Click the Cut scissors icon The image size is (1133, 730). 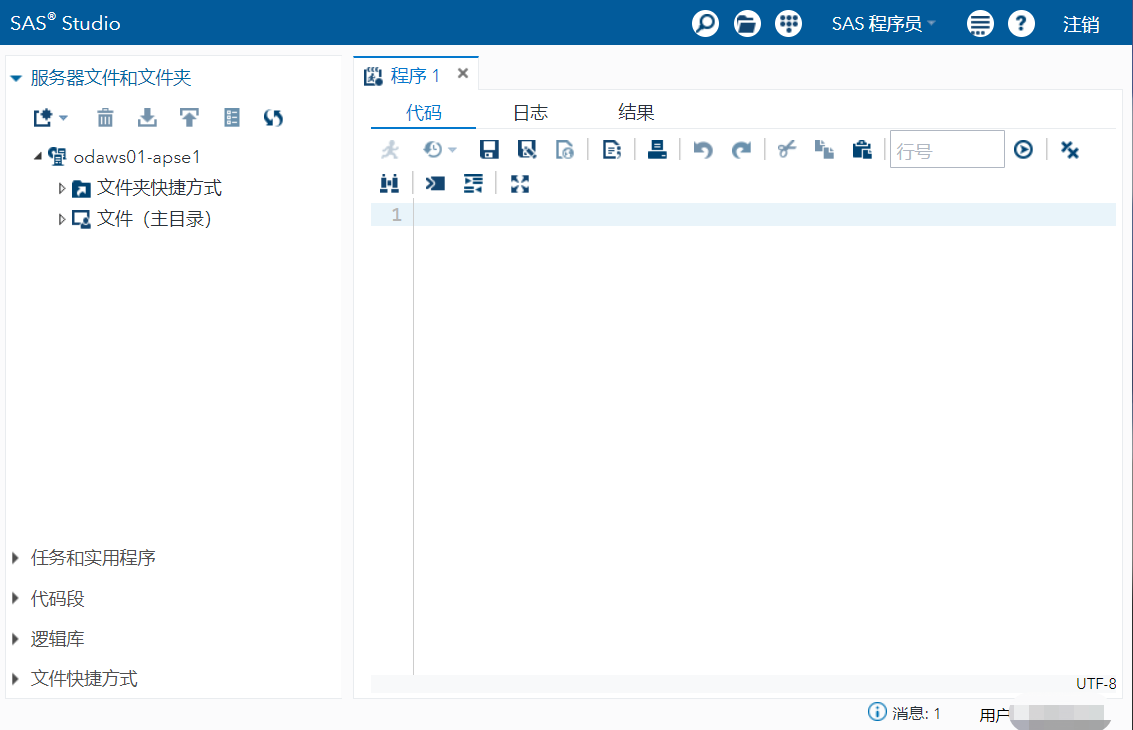787,150
